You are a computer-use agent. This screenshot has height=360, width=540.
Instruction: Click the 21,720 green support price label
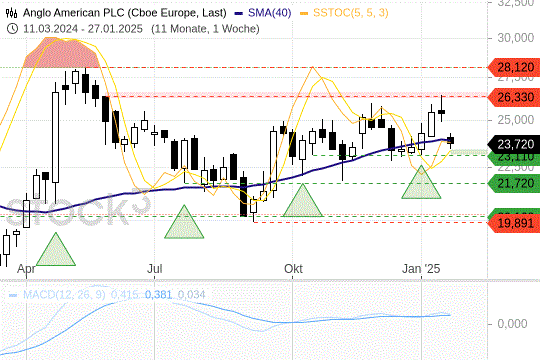514,183
